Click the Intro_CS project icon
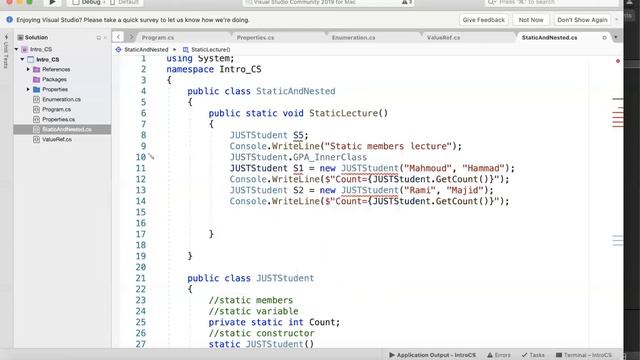 tap(31, 59)
